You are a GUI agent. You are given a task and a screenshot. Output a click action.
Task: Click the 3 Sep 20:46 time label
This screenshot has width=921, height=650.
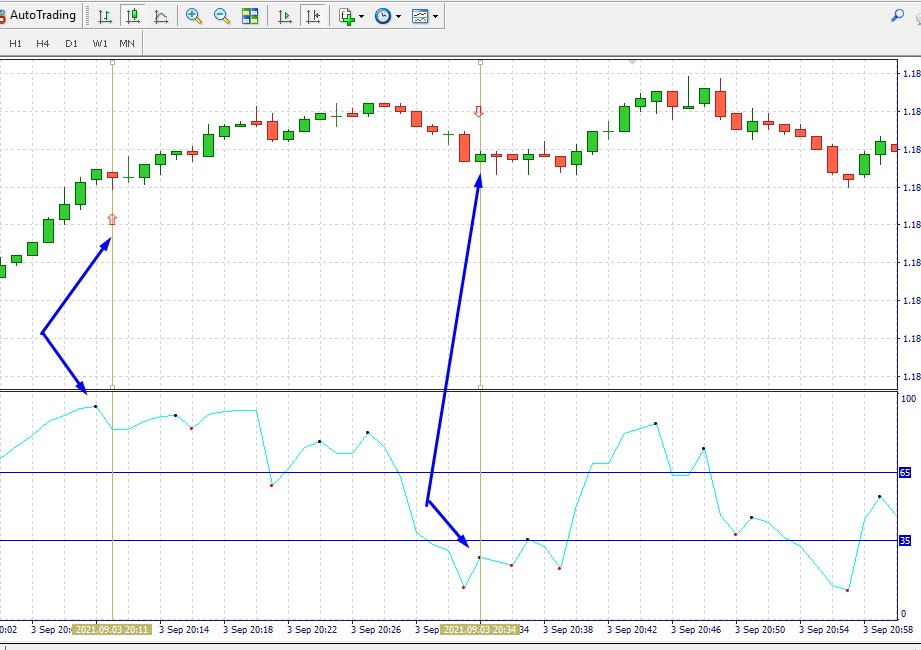(696, 629)
